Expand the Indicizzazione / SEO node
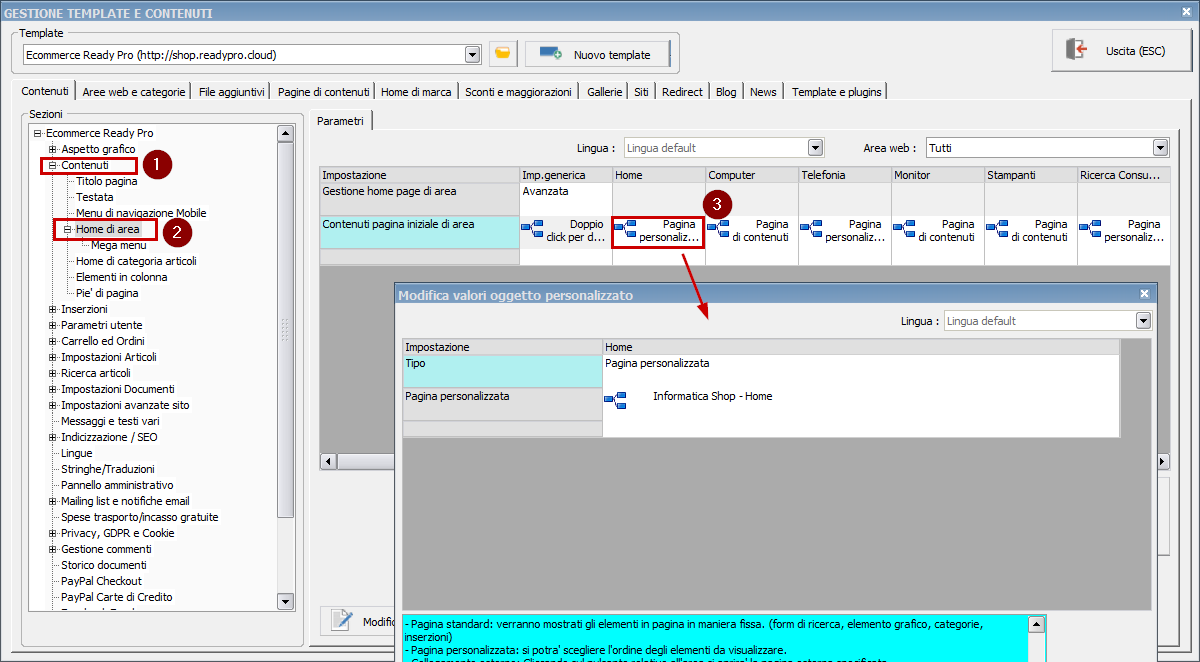This screenshot has height=662, width=1200. coord(53,437)
